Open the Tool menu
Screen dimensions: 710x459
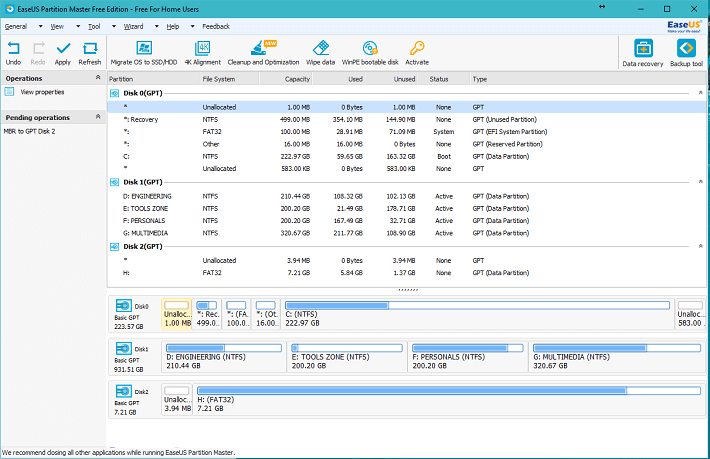point(94,27)
